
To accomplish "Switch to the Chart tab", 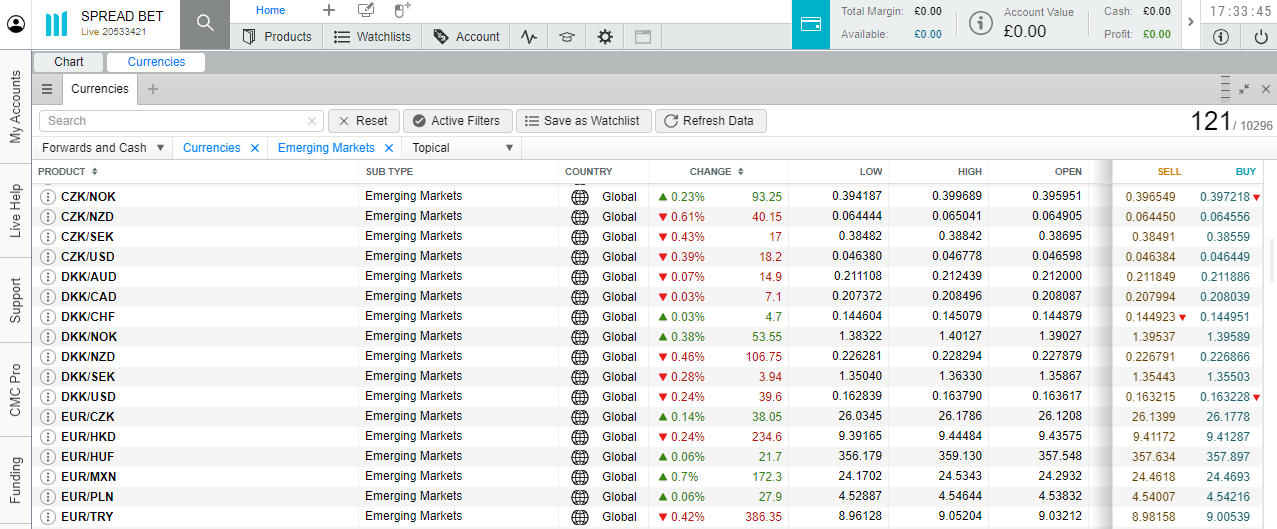I will pos(69,62).
